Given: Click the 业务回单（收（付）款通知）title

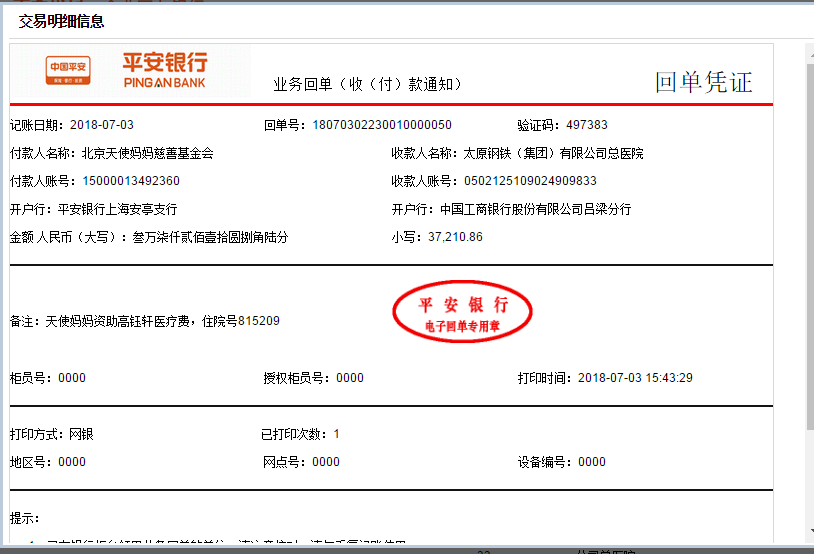Looking at the screenshot, I should coord(368,84).
